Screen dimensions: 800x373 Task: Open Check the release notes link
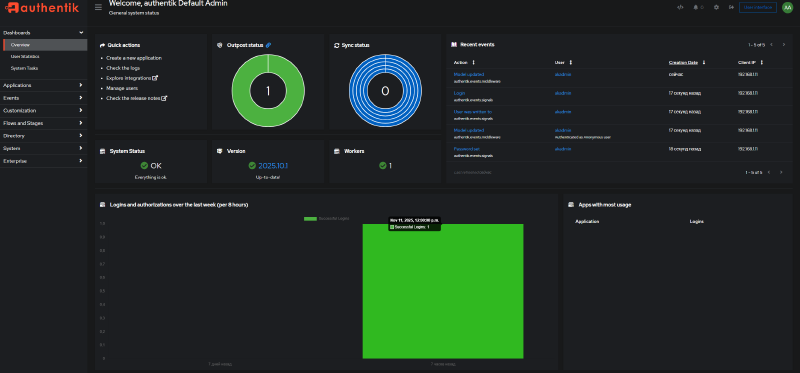pos(136,98)
